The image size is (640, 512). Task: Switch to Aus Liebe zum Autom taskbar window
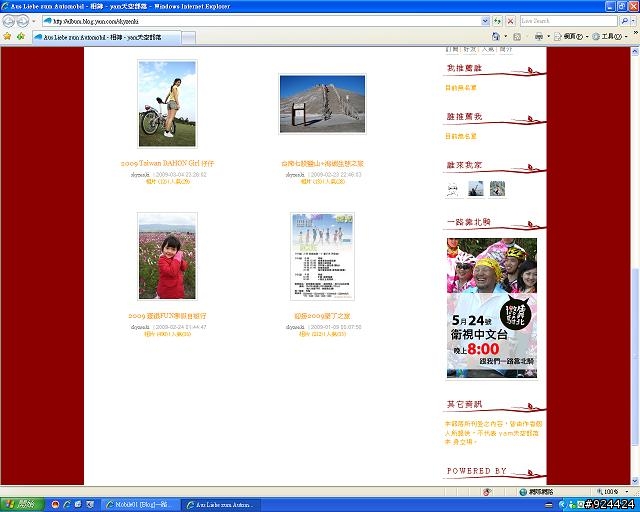click(220, 505)
